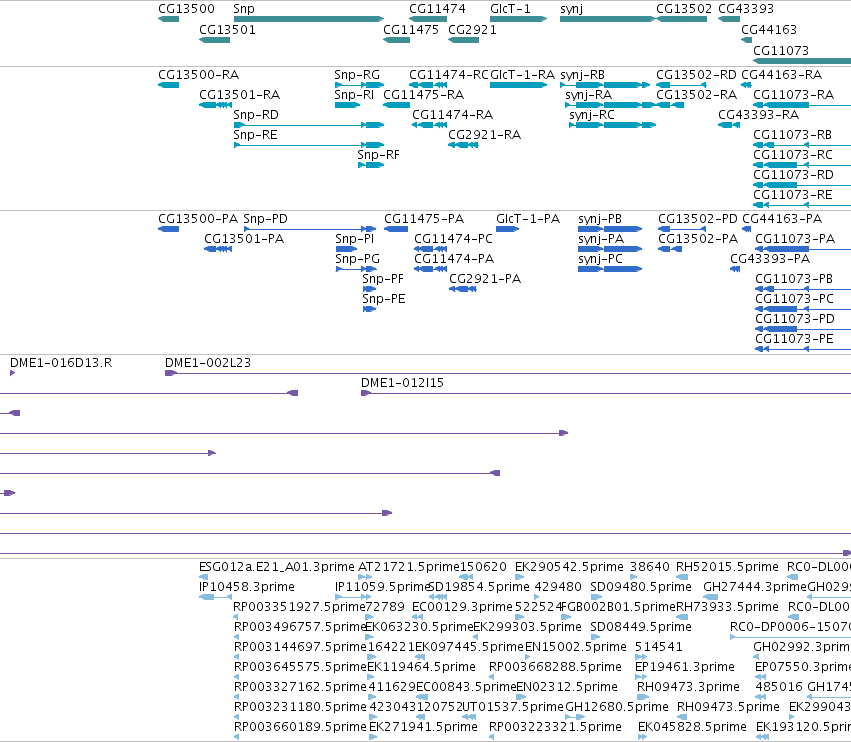The image size is (851, 742).
Task: Click the Snp-RI transcript label
Action: [354, 94]
